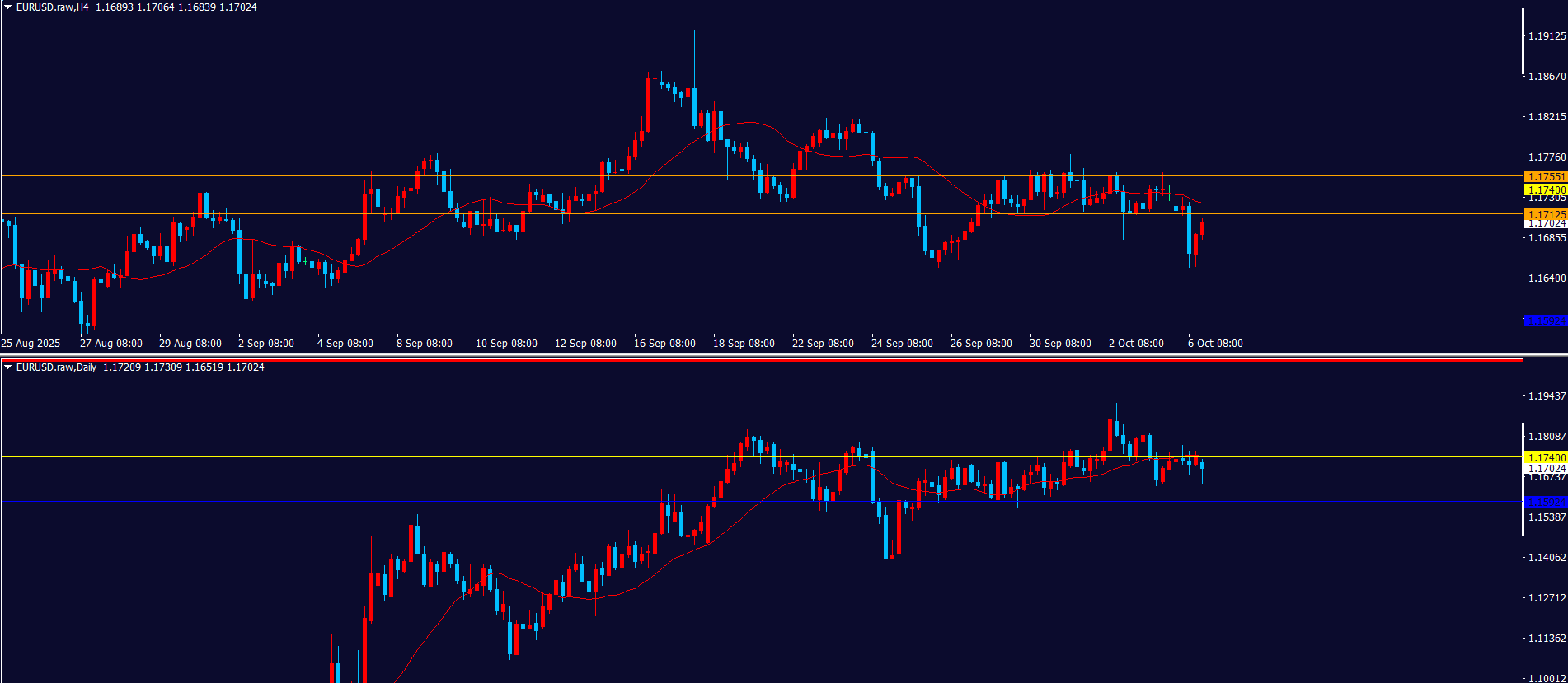Click the 1.19437 Daily price scale value
The width and height of the screenshot is (1568, 683).
coord(1547,396)
